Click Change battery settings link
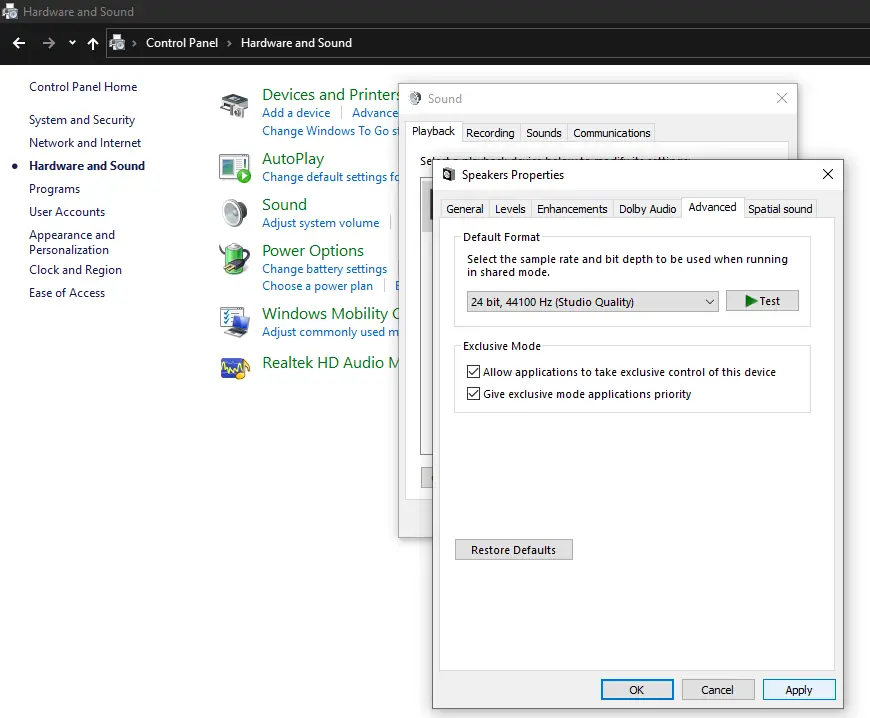Image resolution: width=870 pixels, height=718 pixels. click(x=325, y=269)
